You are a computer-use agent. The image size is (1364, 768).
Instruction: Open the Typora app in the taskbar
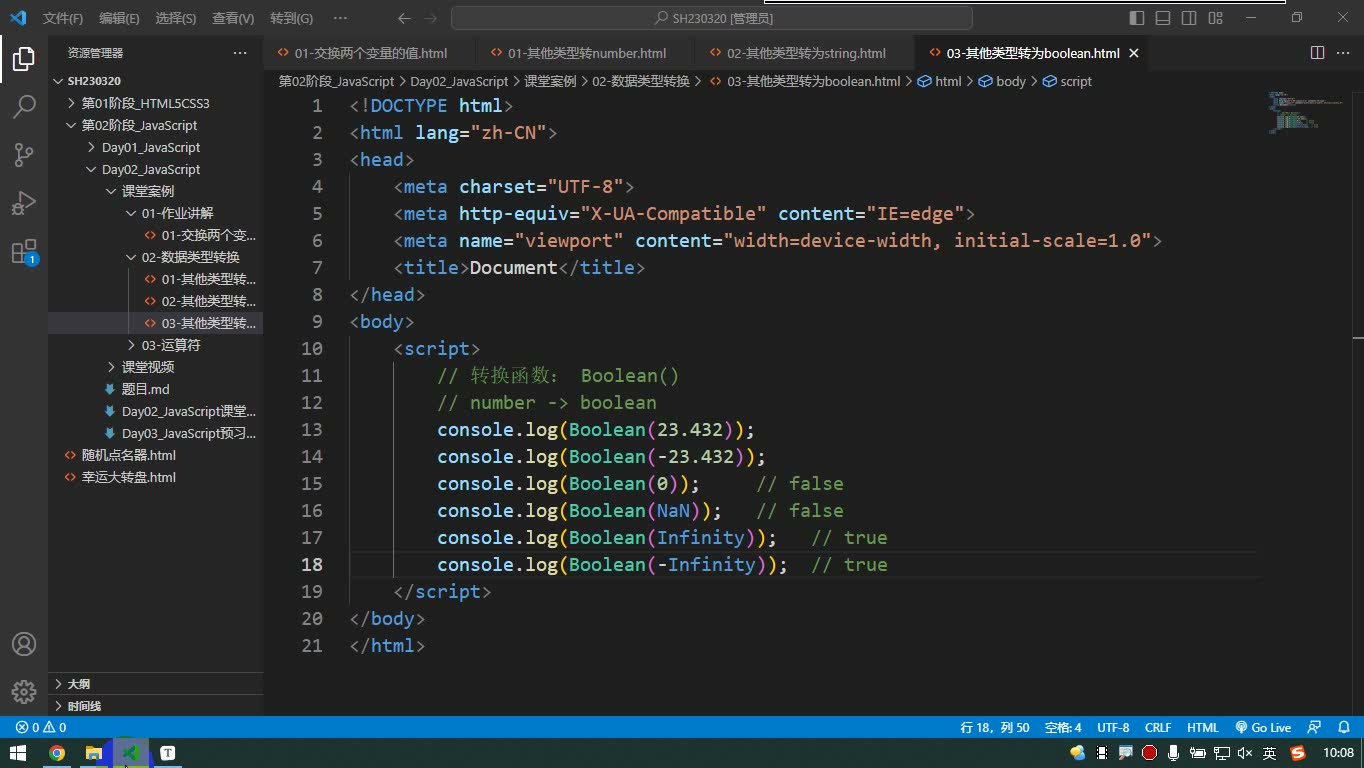(167, 753)
